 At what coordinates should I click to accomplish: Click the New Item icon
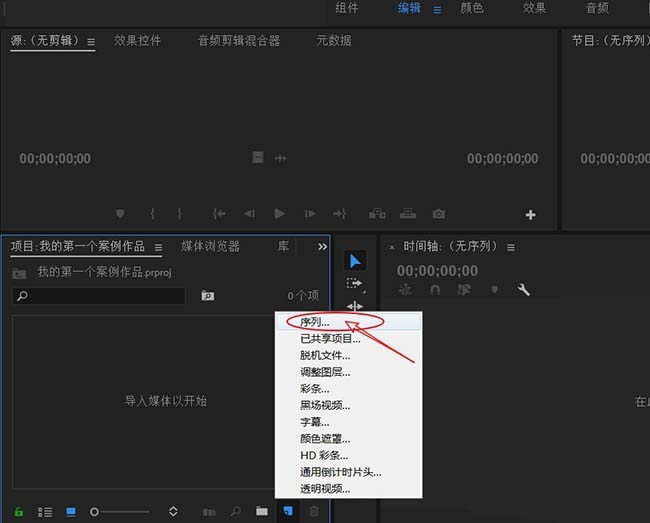288,511
